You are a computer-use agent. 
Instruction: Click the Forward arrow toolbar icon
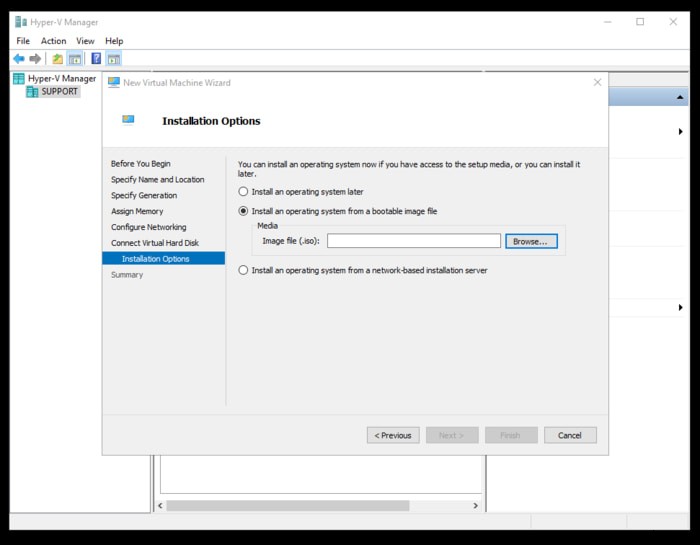point(35,58)
